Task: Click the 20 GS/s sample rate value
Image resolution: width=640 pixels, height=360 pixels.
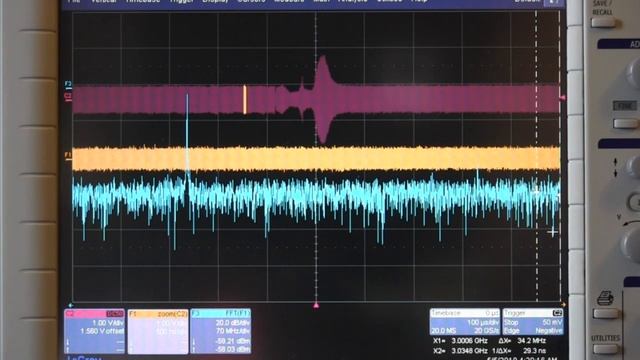Action: 486,331
